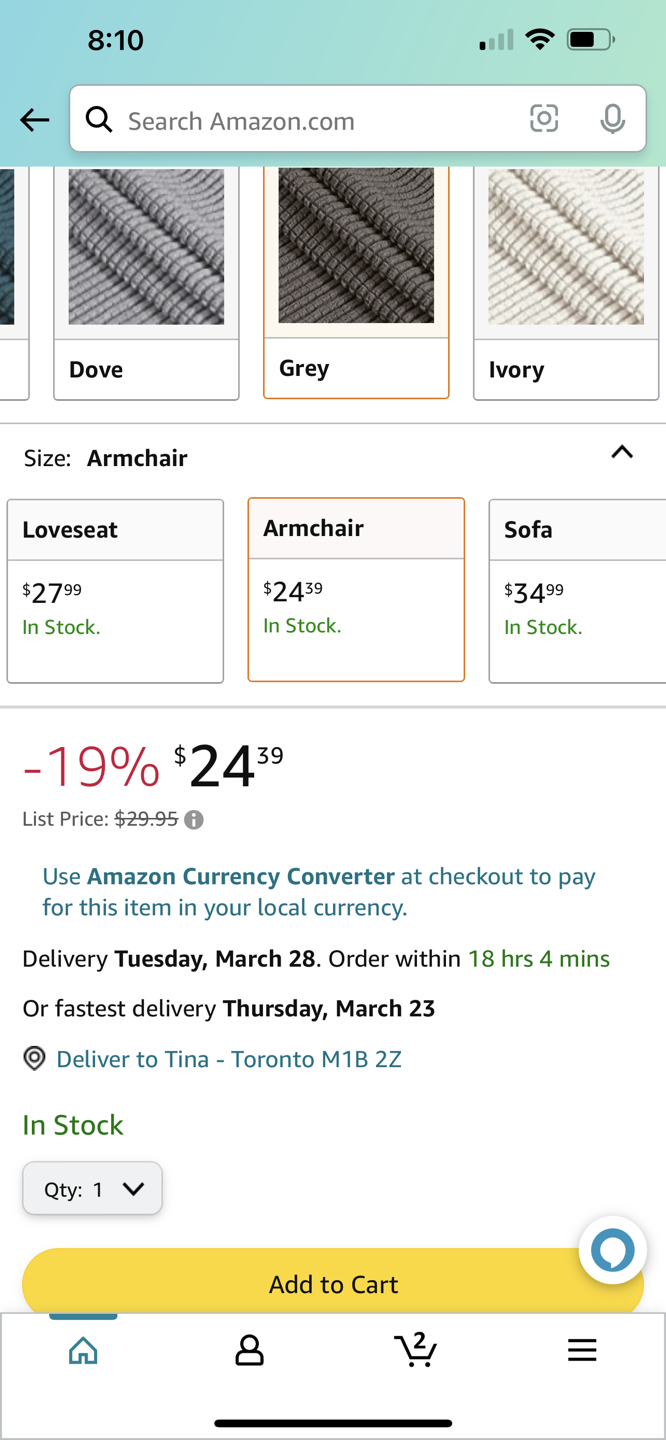Choose the Dove color swatch
This screenshot has width=666, height=1440.
click(146, 284)
